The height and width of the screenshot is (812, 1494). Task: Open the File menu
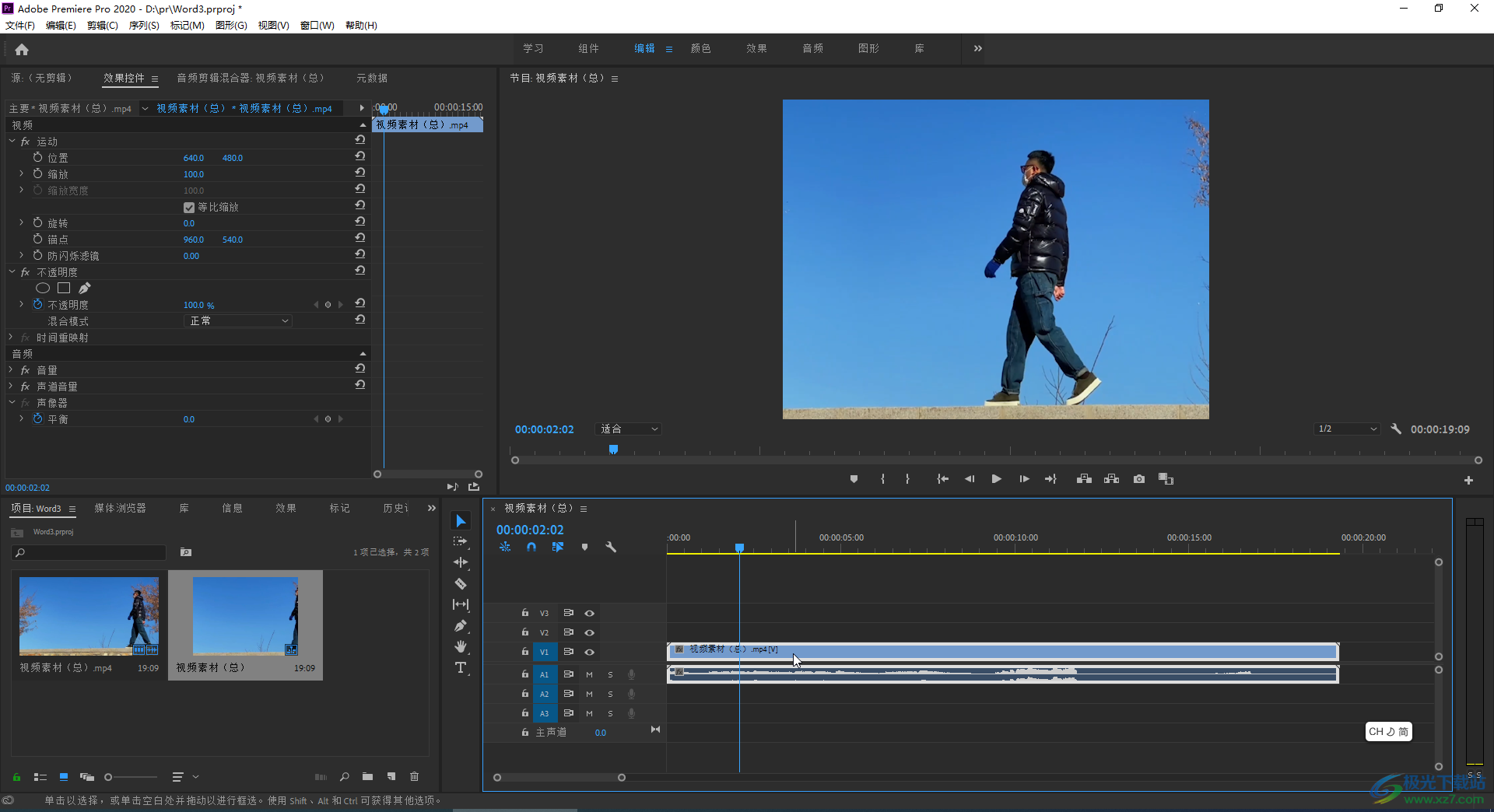20,25
